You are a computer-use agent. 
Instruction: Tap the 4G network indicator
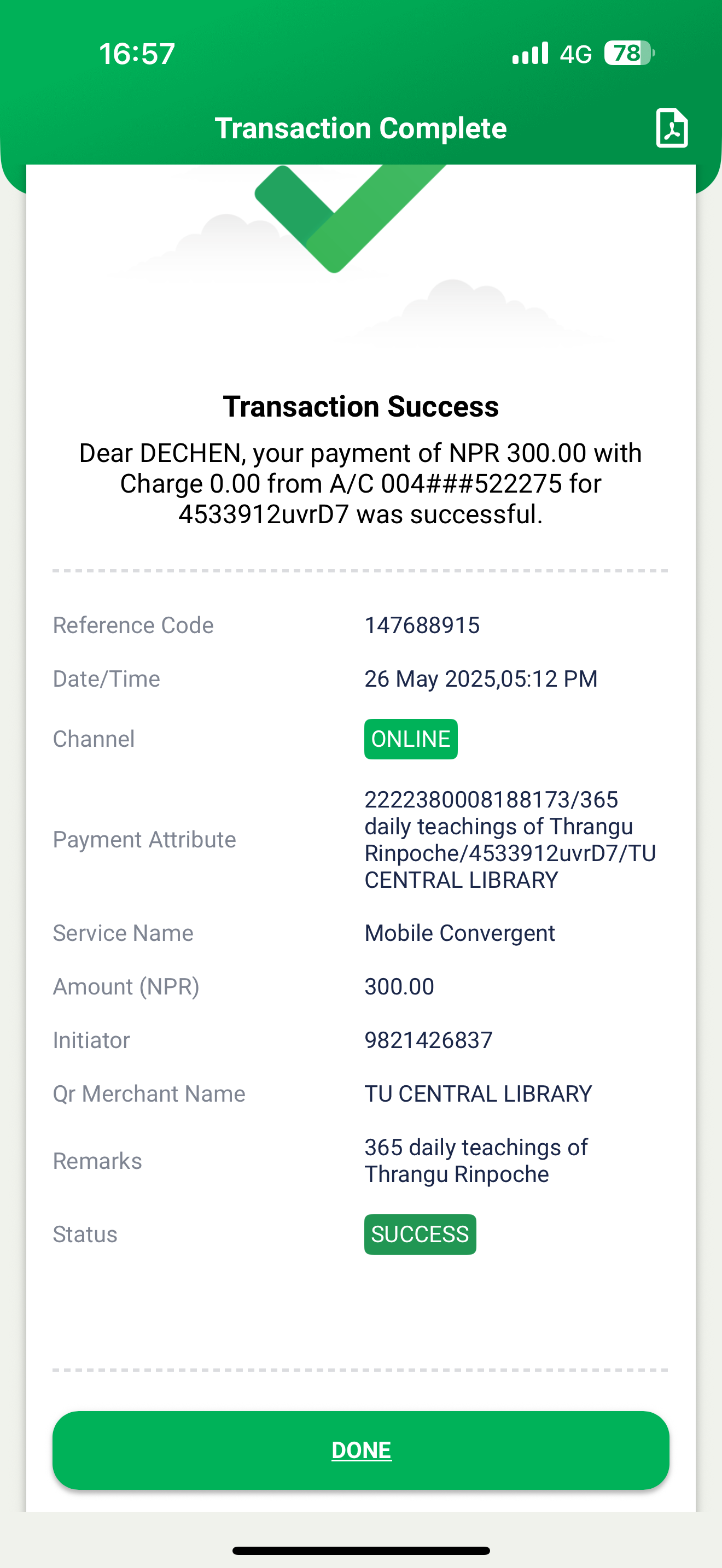point(575,55)
